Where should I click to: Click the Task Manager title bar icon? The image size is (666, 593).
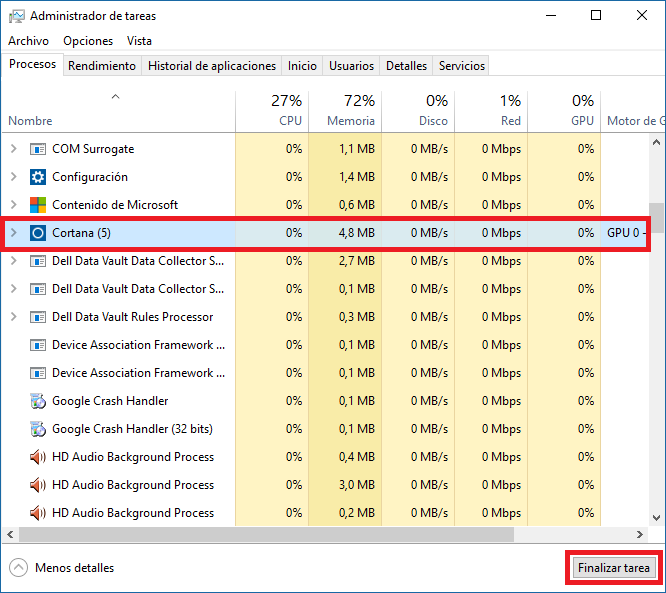click(17, 16)
